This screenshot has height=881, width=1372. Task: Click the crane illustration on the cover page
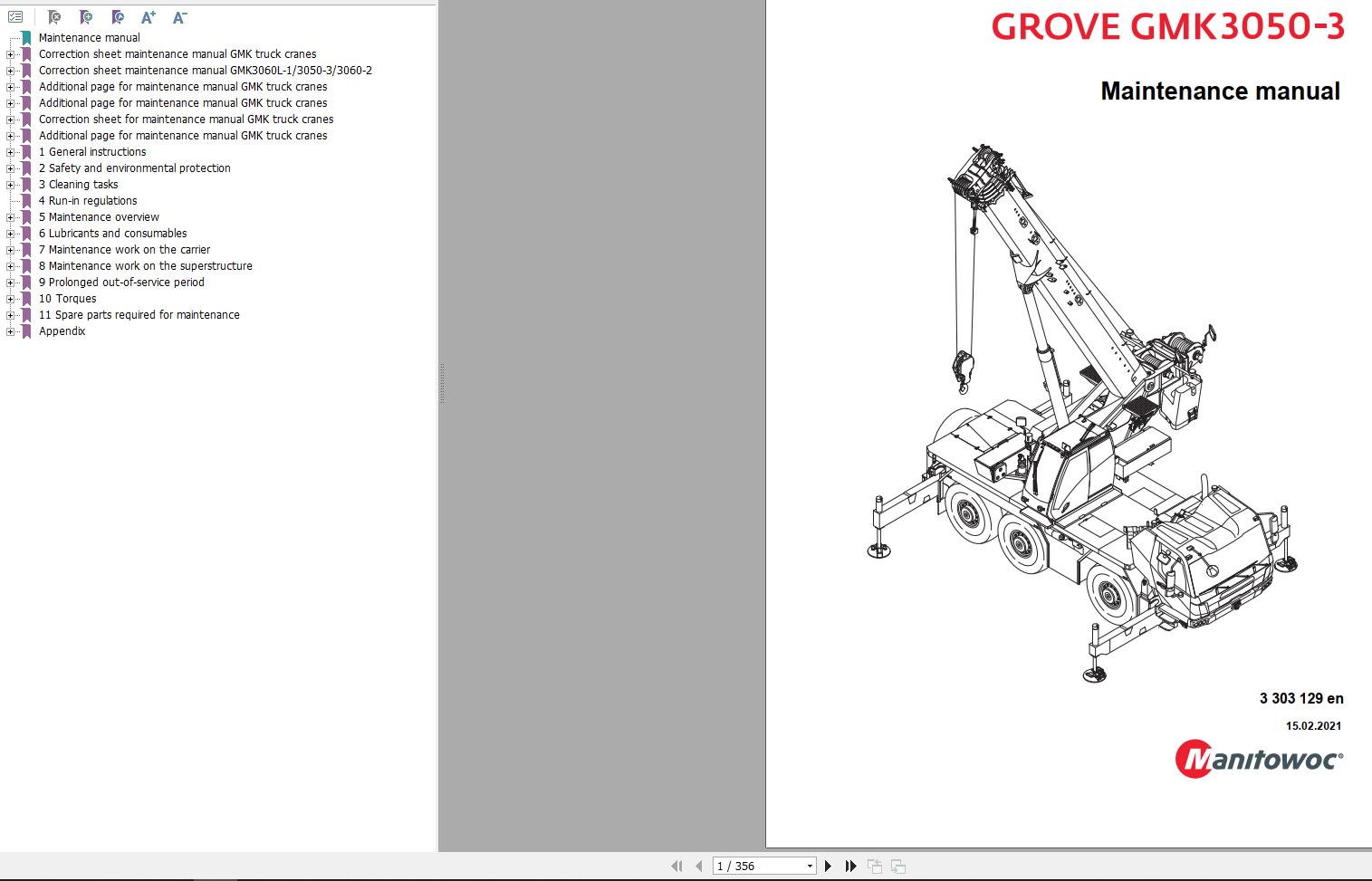coord(1082,412)
